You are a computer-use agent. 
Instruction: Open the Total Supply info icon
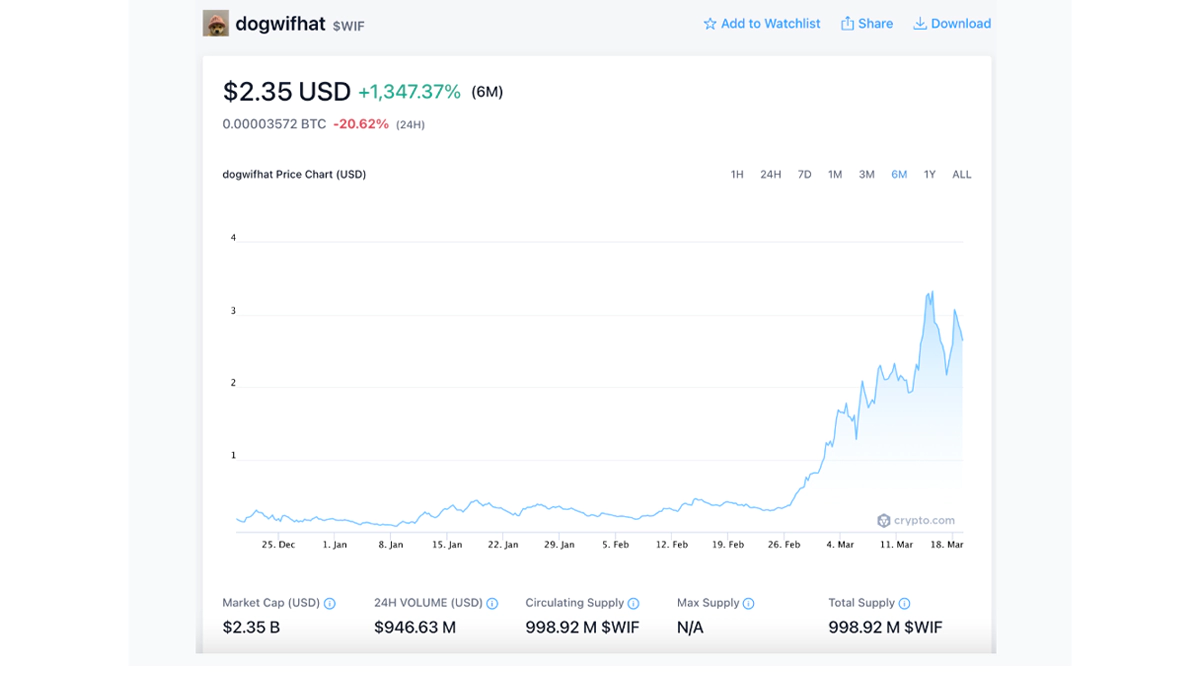[x=904, y=604]
